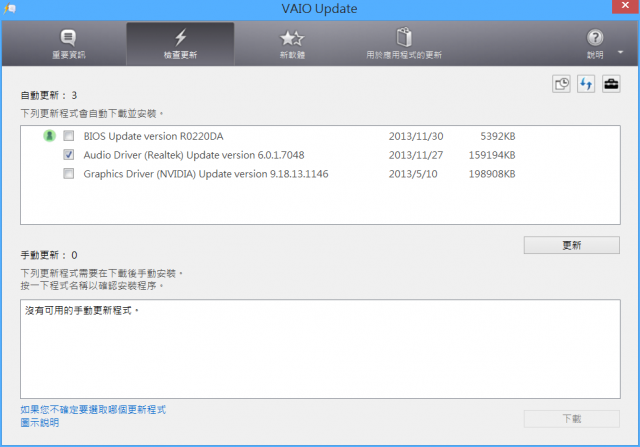The image size is (640, 447).
Task: Switch to the 檢查更新 lightning tab
Action: [180, 44]
